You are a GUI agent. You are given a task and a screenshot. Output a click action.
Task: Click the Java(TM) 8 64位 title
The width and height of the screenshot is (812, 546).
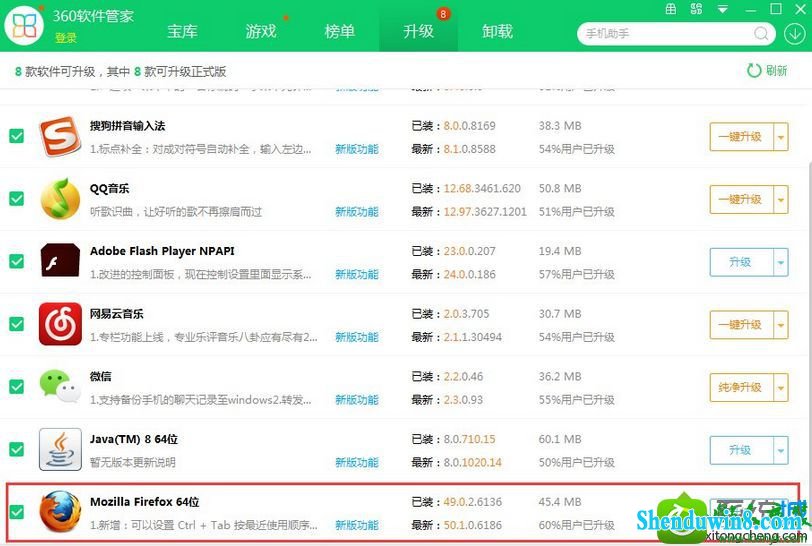pyautogui.click(x=134, y=439)
